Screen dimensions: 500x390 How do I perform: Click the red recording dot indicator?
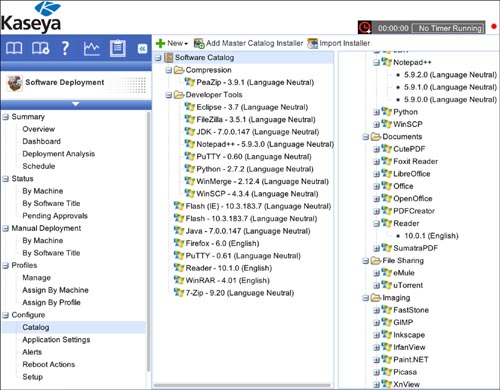tap(494, 26)
